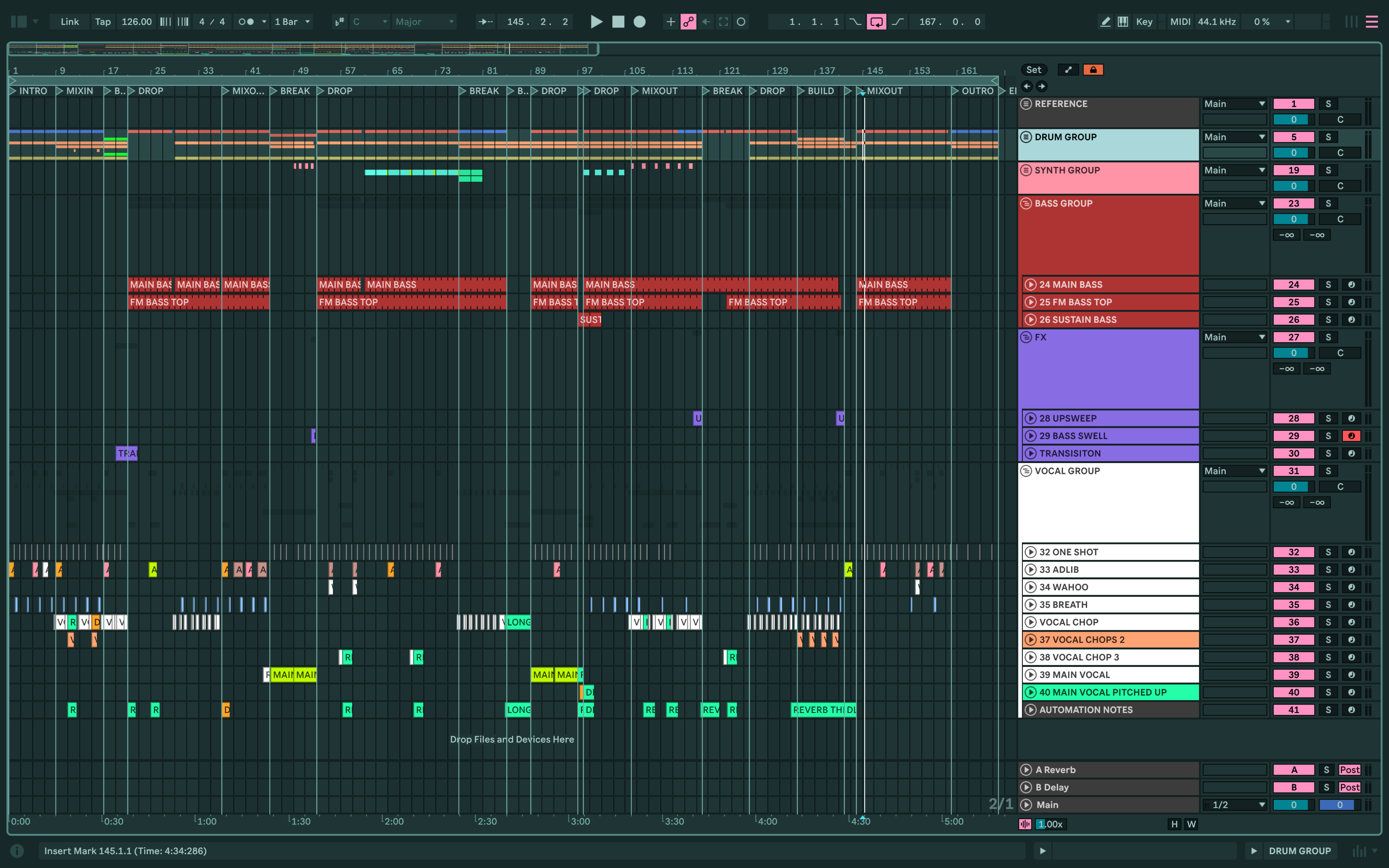
Task: Toggle the metronome
Action: [246, 22]
